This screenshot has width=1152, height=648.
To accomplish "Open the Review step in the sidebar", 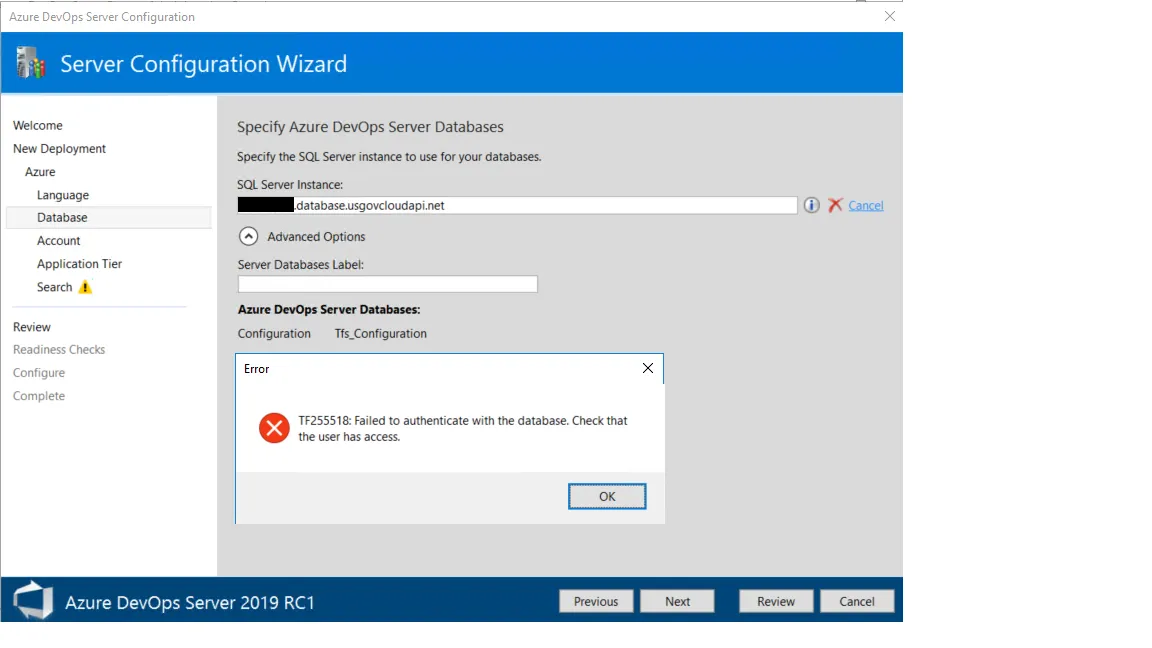I will 32,327.
